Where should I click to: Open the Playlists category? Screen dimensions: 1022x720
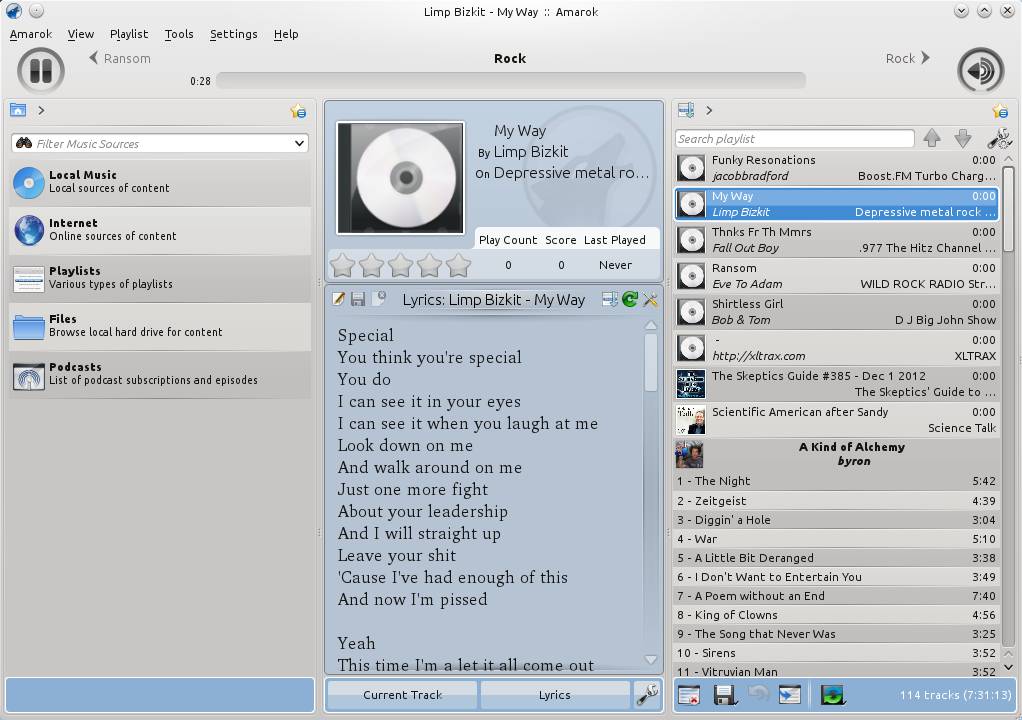click(x=160, y=278)
